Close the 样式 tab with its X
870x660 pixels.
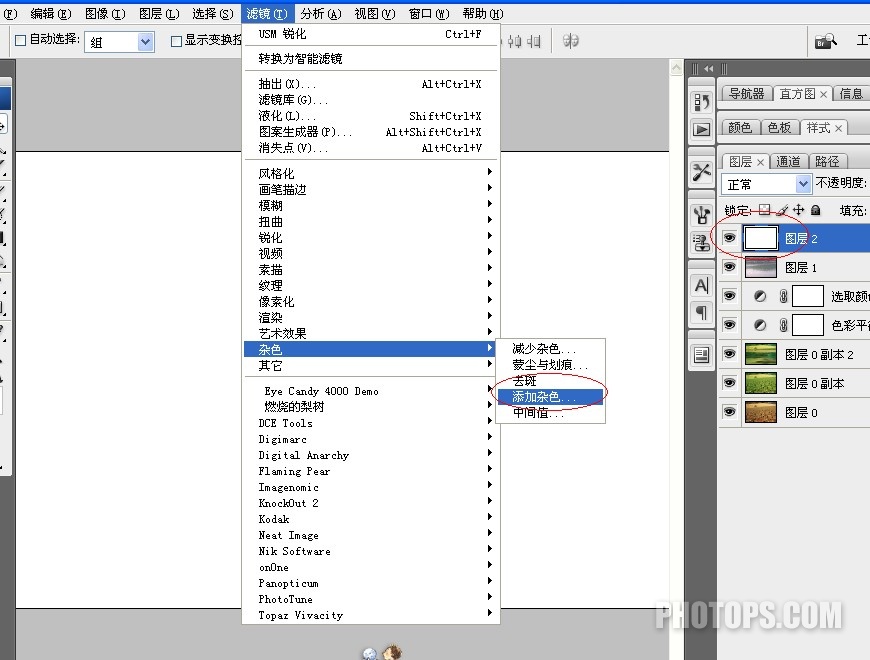[x=838, y=129]
